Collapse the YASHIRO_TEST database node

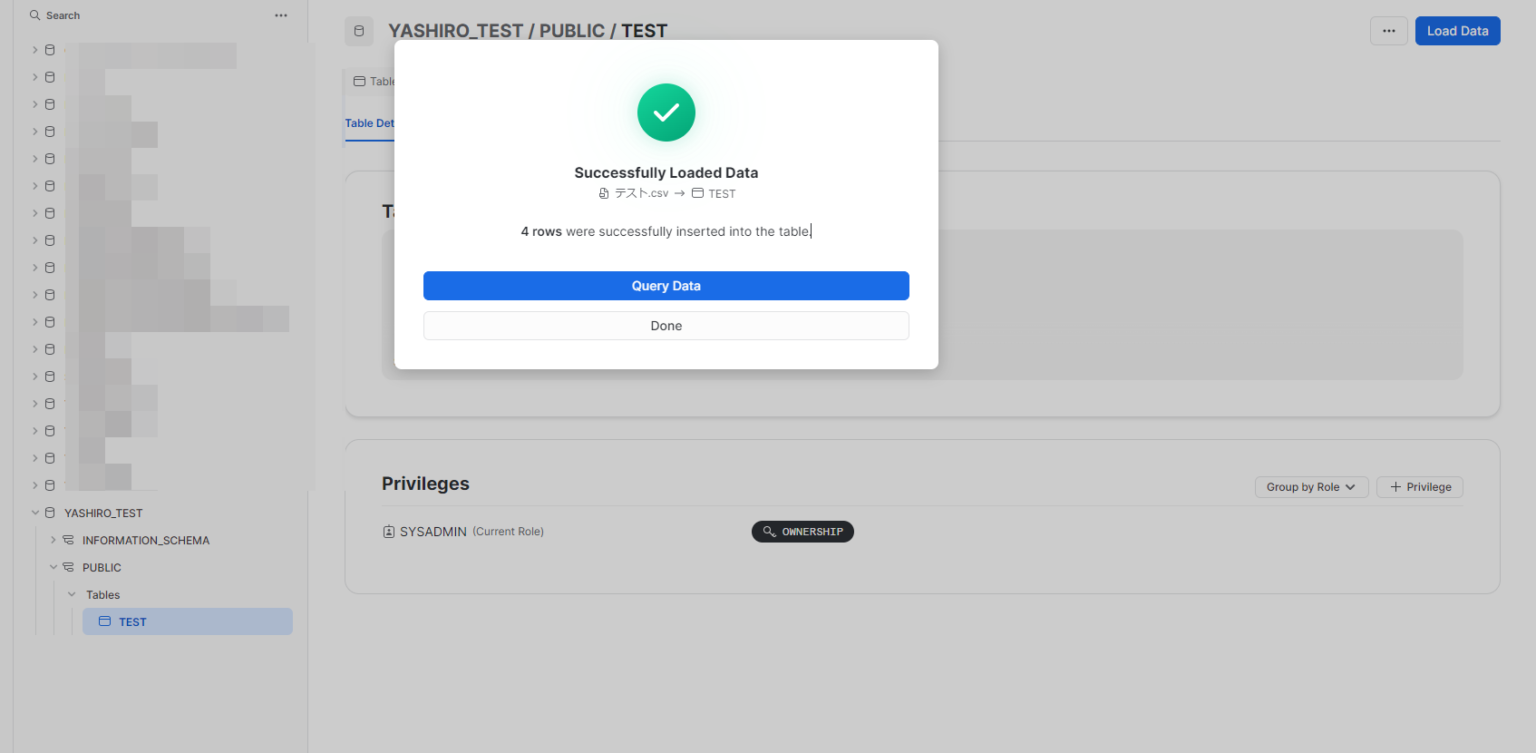click(35, 513)
